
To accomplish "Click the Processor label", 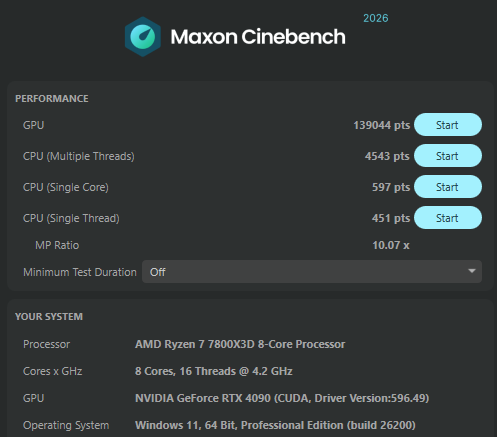I will coord(46,344).
